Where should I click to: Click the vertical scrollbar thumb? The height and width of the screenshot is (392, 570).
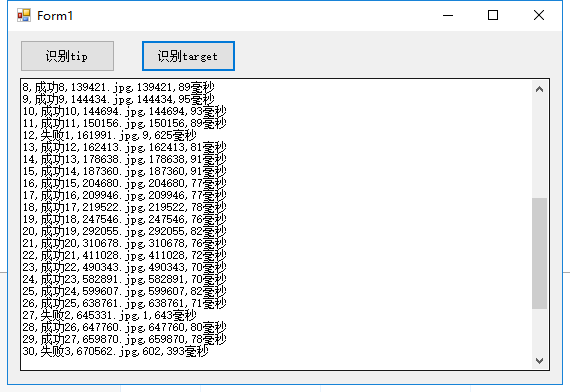[x=539, y=253]
